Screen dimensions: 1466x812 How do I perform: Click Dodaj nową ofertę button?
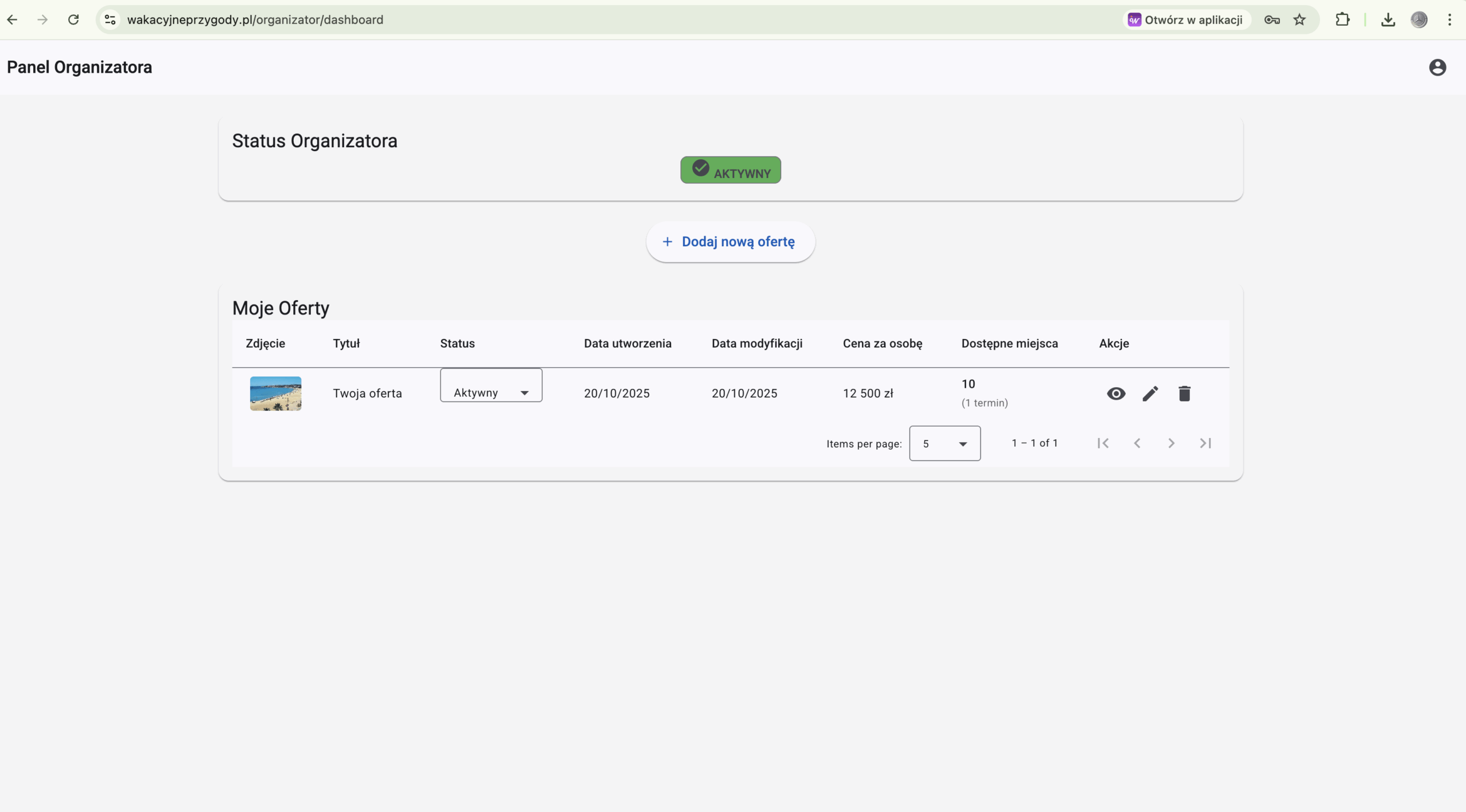[730, 242]
